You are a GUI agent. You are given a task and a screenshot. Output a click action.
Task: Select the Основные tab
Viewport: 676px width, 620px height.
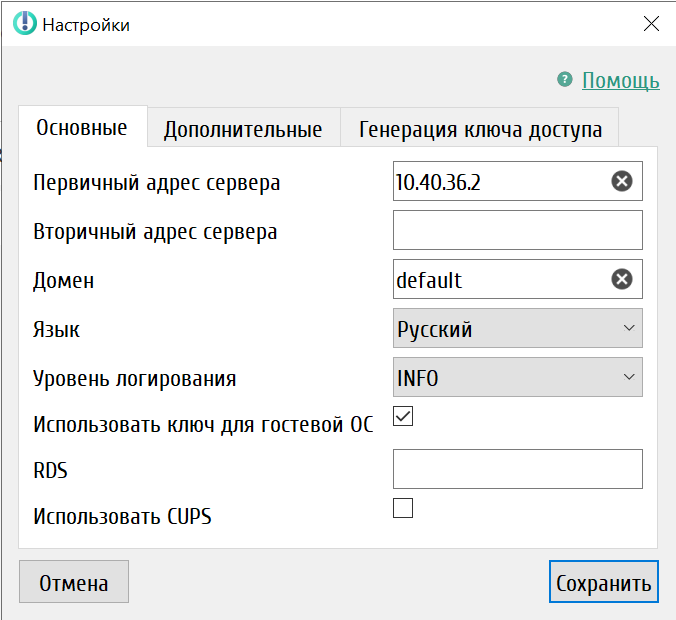(x=82, y=128)
